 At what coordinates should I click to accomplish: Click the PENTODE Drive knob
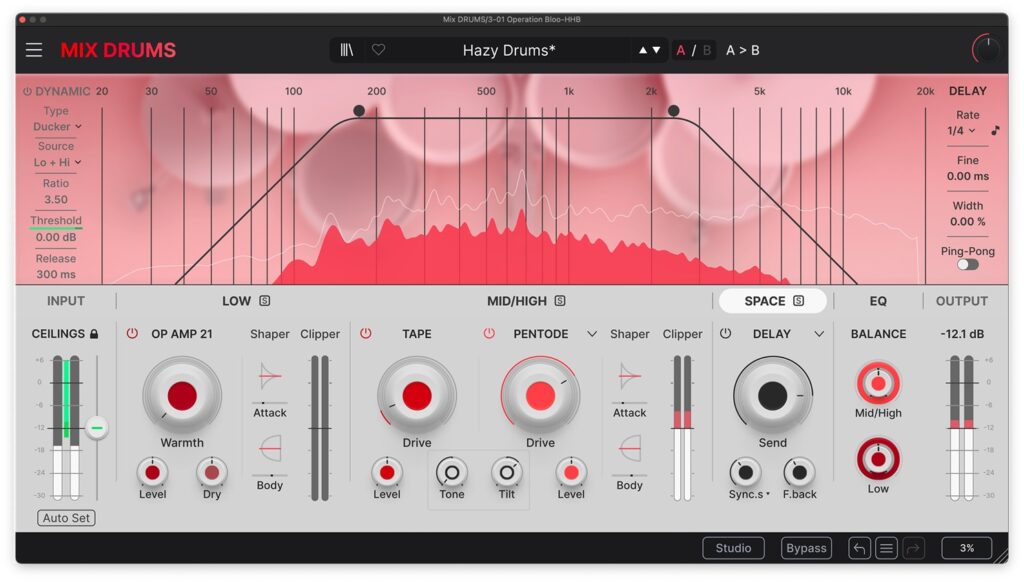tap(540, 395)
